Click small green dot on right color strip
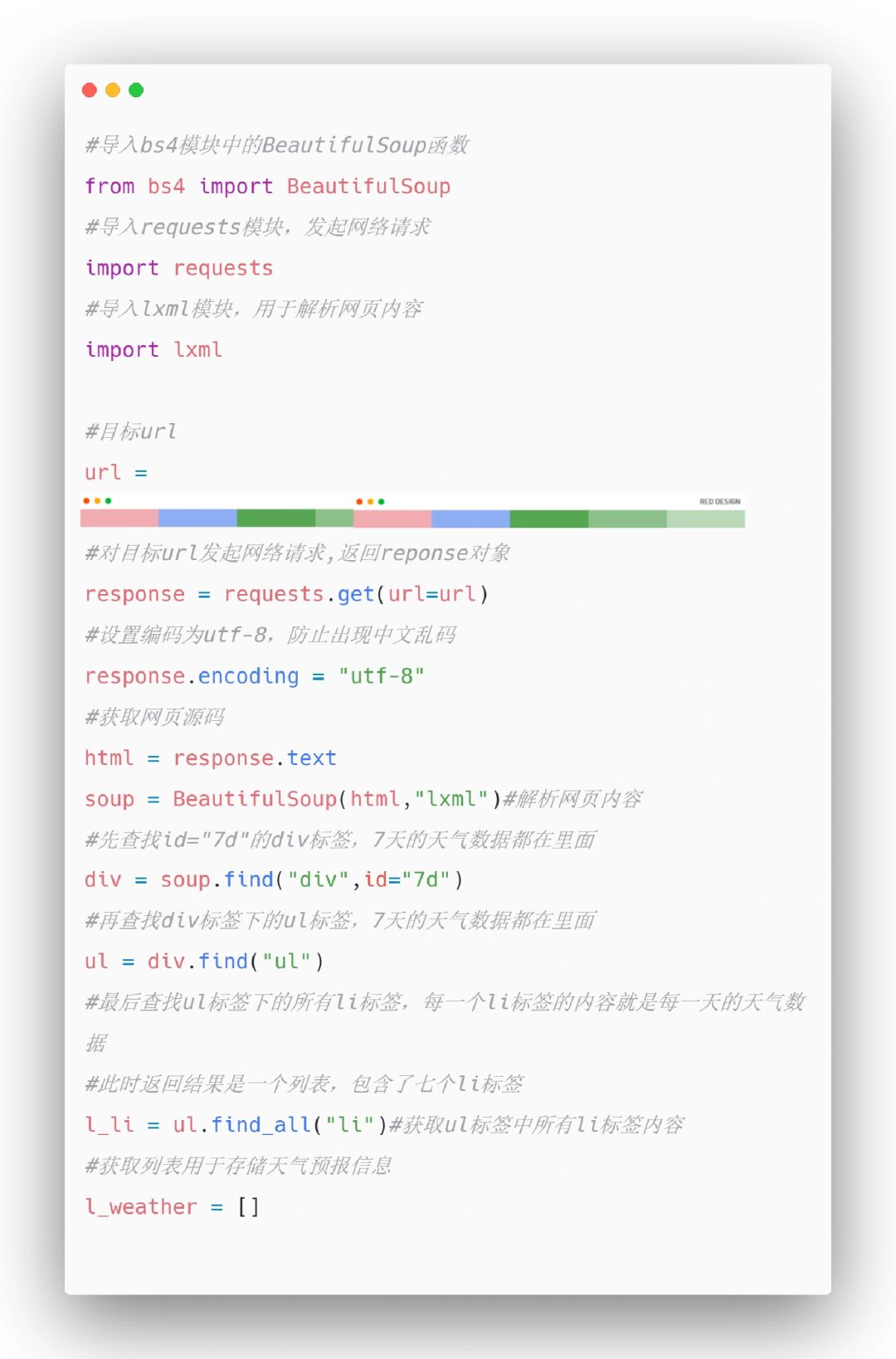 [381, 502]
